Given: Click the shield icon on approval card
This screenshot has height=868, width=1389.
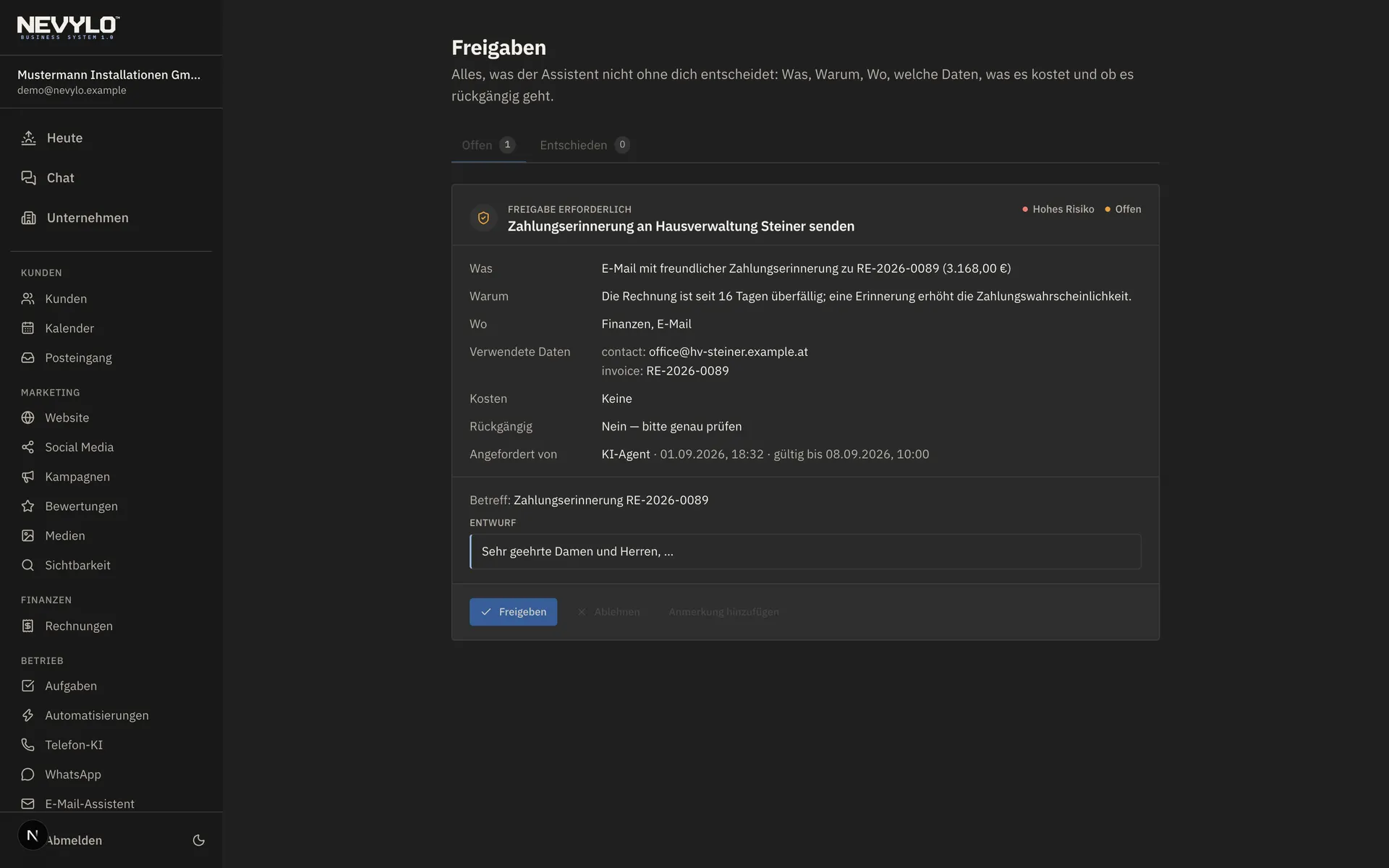Looking at the screenshot, I should (x=483, y=218).
